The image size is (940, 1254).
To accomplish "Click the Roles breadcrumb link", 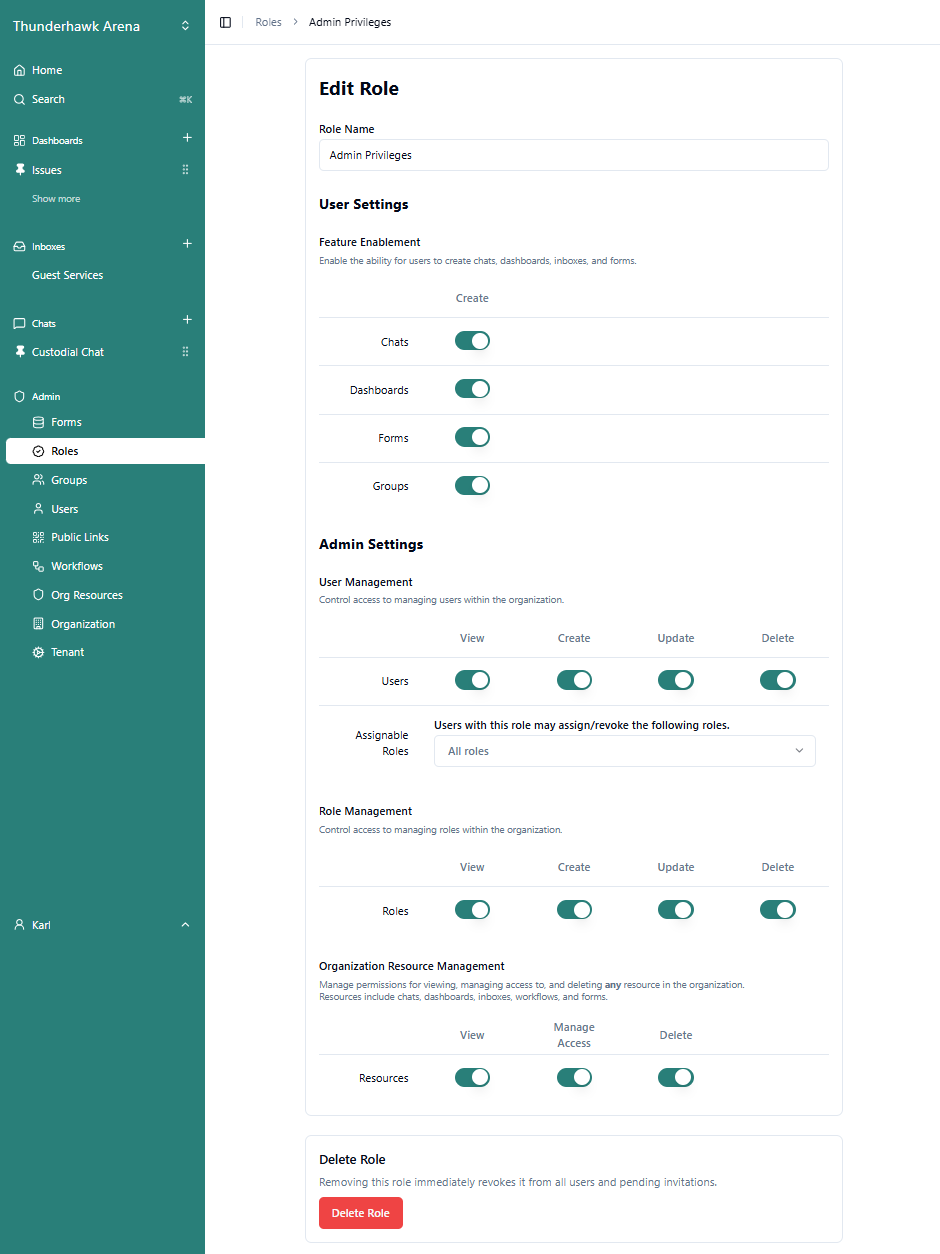I will point(268,22).
